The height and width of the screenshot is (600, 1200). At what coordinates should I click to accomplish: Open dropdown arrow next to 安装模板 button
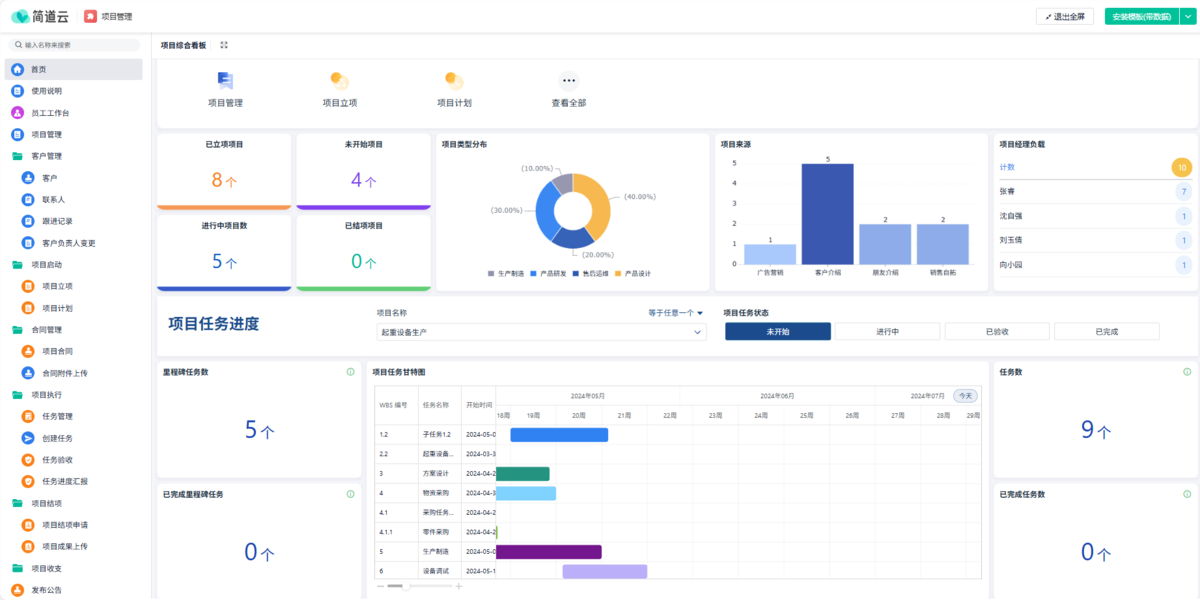pos(1187,17)
